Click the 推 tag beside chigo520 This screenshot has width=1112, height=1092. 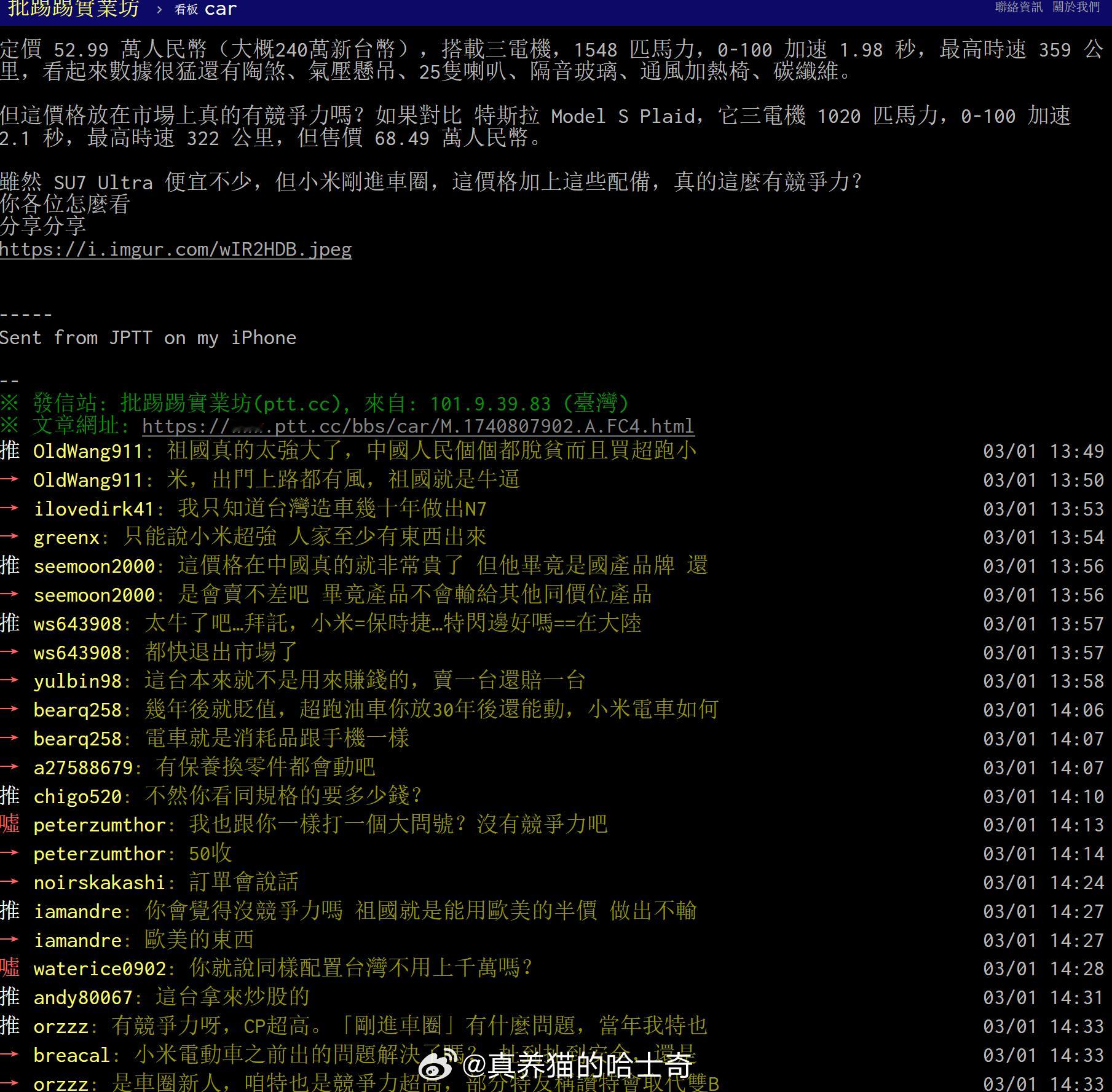click(10, 797)
